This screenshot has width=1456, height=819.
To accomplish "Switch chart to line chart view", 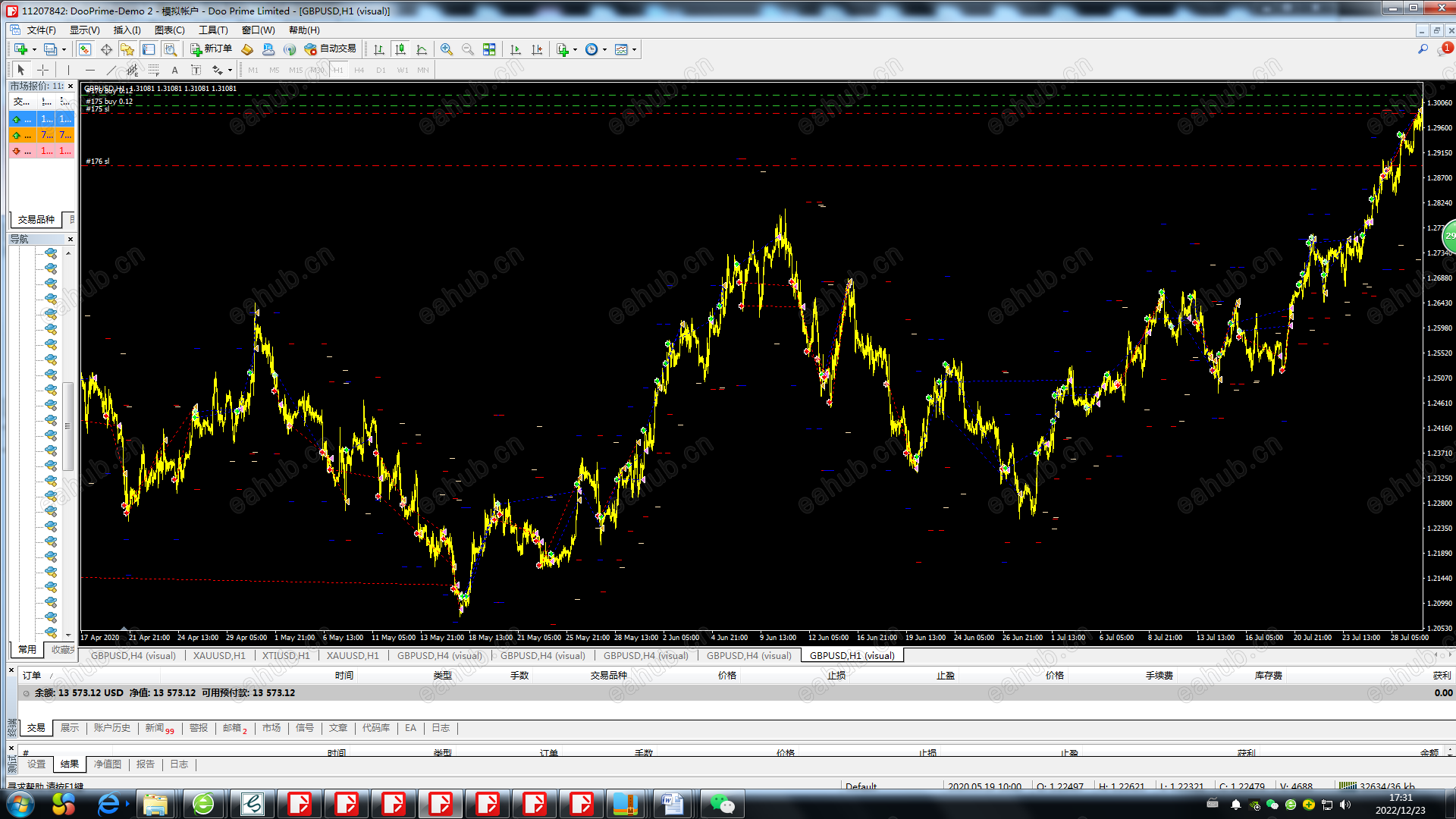I will click(422, 49).
